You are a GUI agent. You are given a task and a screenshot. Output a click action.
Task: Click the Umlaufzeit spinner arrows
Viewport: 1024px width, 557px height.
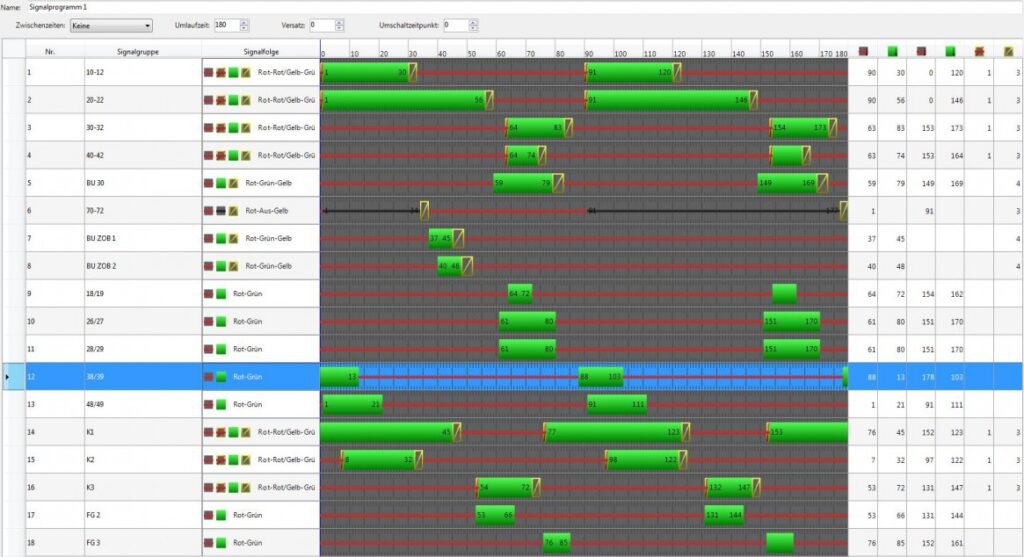(x=244, y=25)
